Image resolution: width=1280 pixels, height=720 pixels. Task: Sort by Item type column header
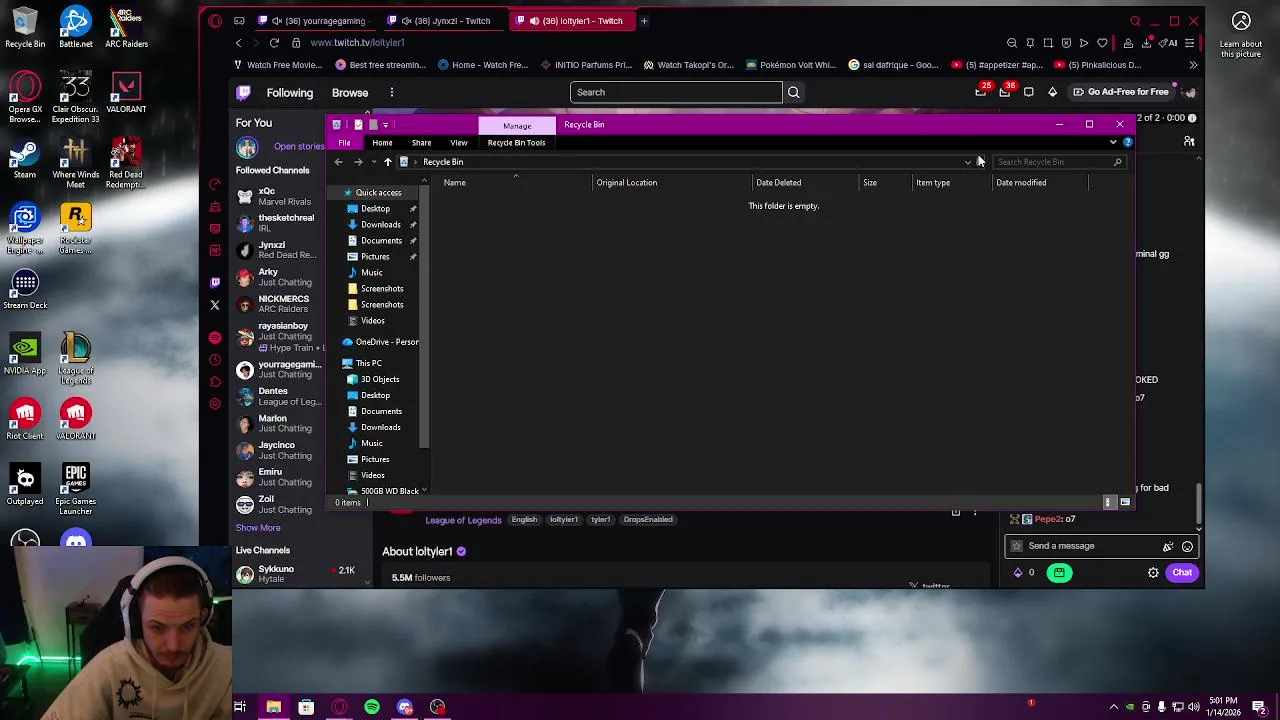click(x=933, y=183)
